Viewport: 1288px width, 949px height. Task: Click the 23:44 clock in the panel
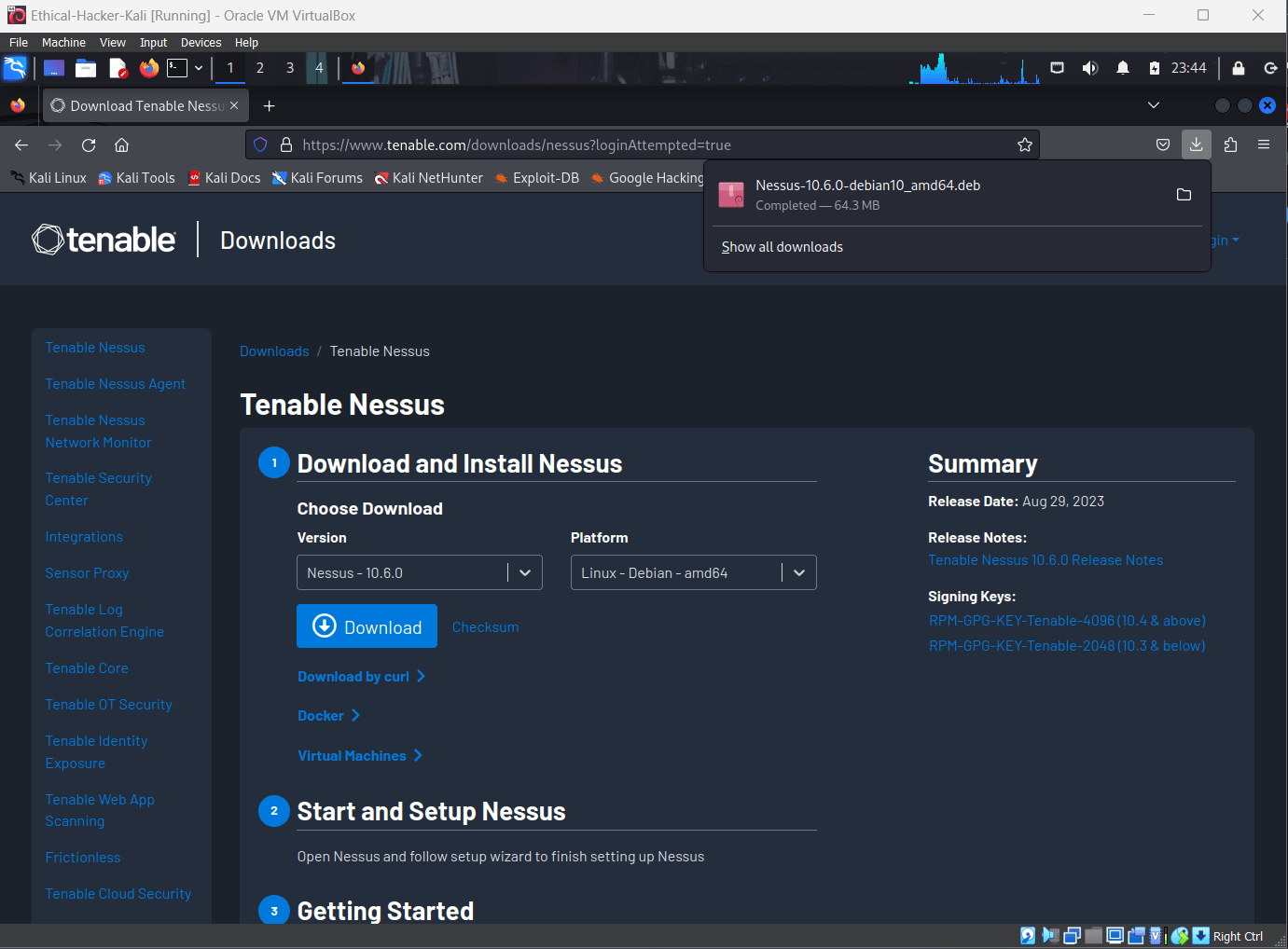click(x=1189, y=68)
